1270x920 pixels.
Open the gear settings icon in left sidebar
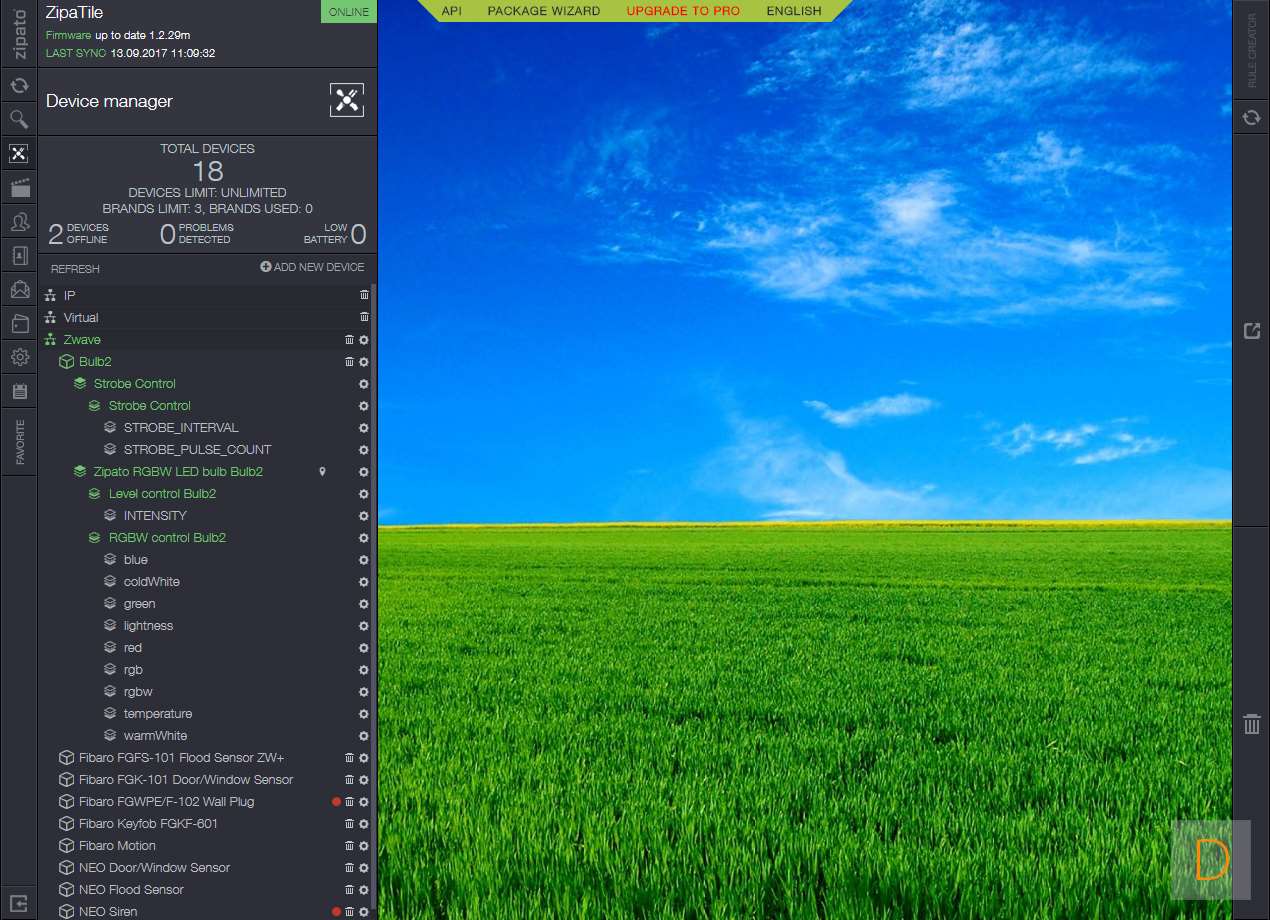pyautogui.click(x=19, y=357)
